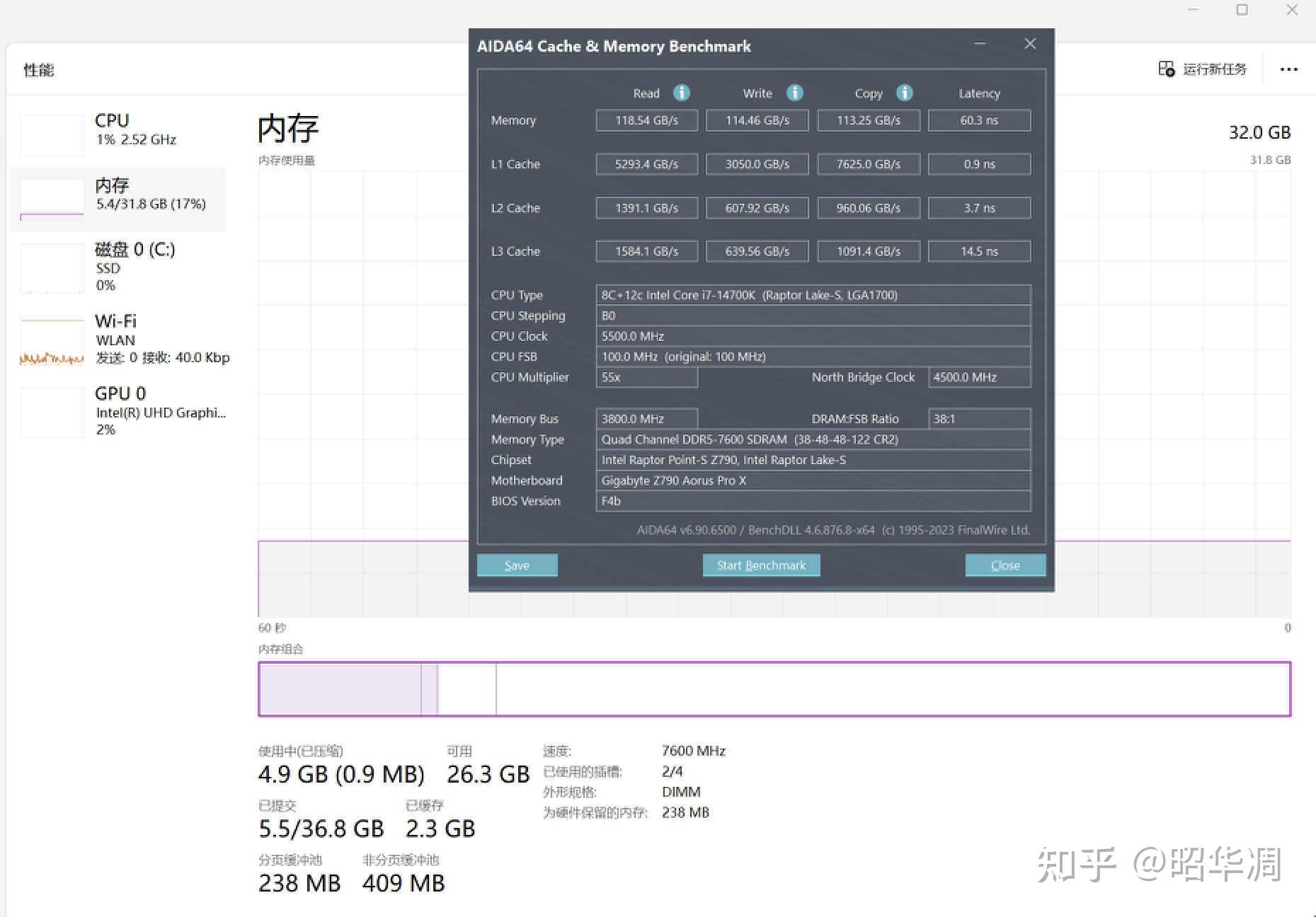Click the Copy info icon in AIDA64
The width and height of the screenshot is (1316, 917).
(904, 93)
